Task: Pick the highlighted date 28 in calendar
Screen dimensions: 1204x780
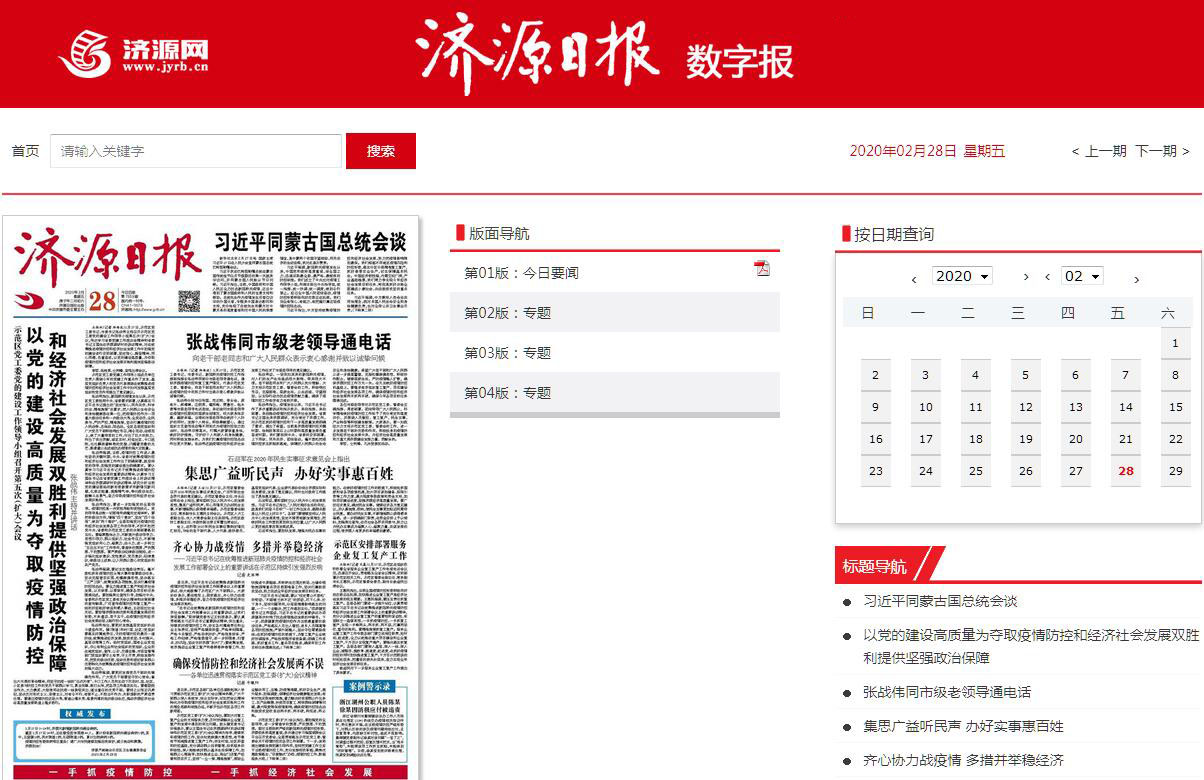Action: [x=1126, y=471]
